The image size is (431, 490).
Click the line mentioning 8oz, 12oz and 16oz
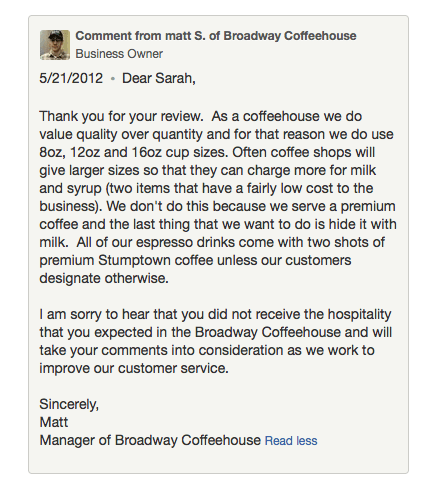[207, 152]
